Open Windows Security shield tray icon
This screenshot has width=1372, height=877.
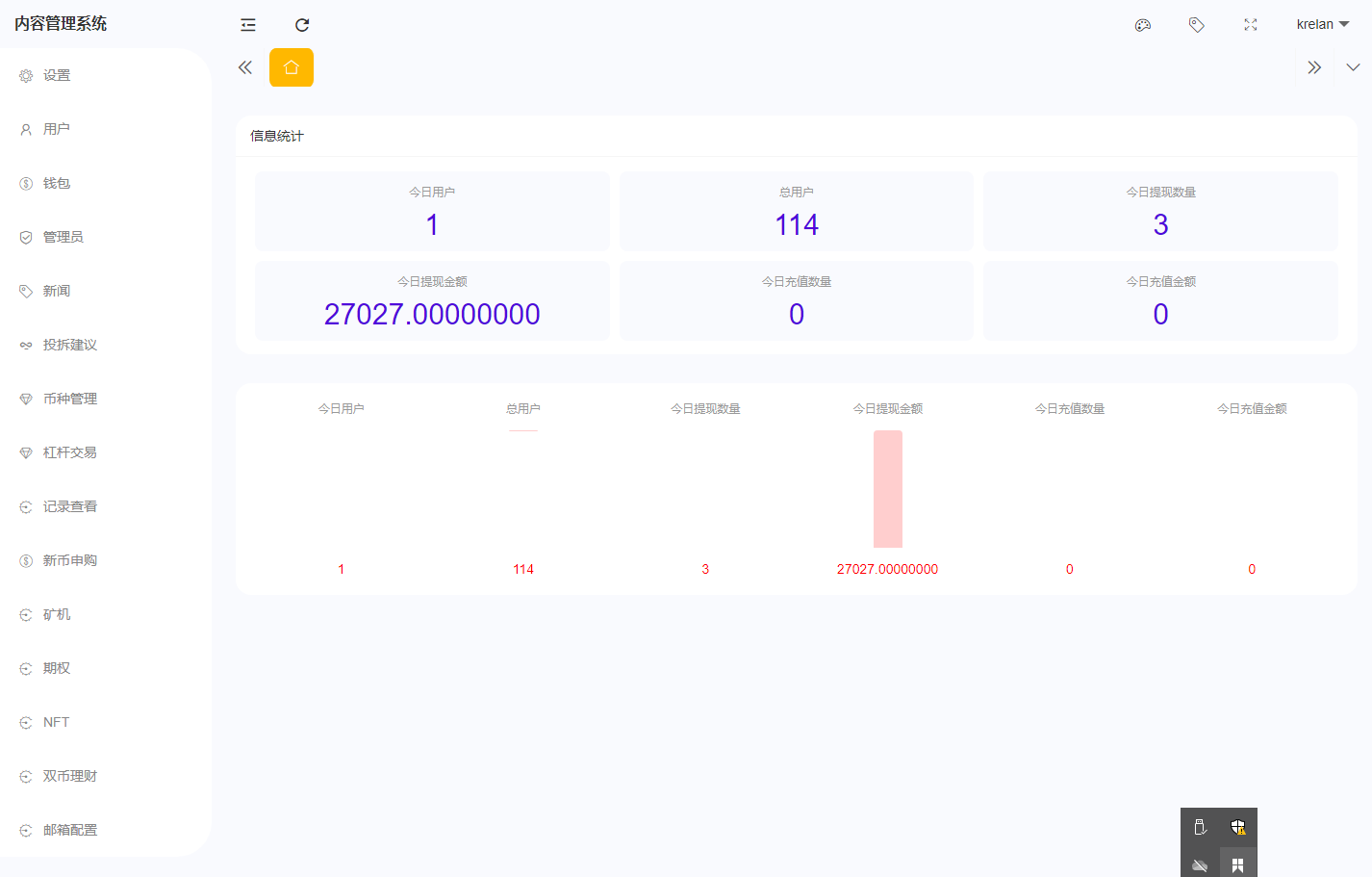1238,827
